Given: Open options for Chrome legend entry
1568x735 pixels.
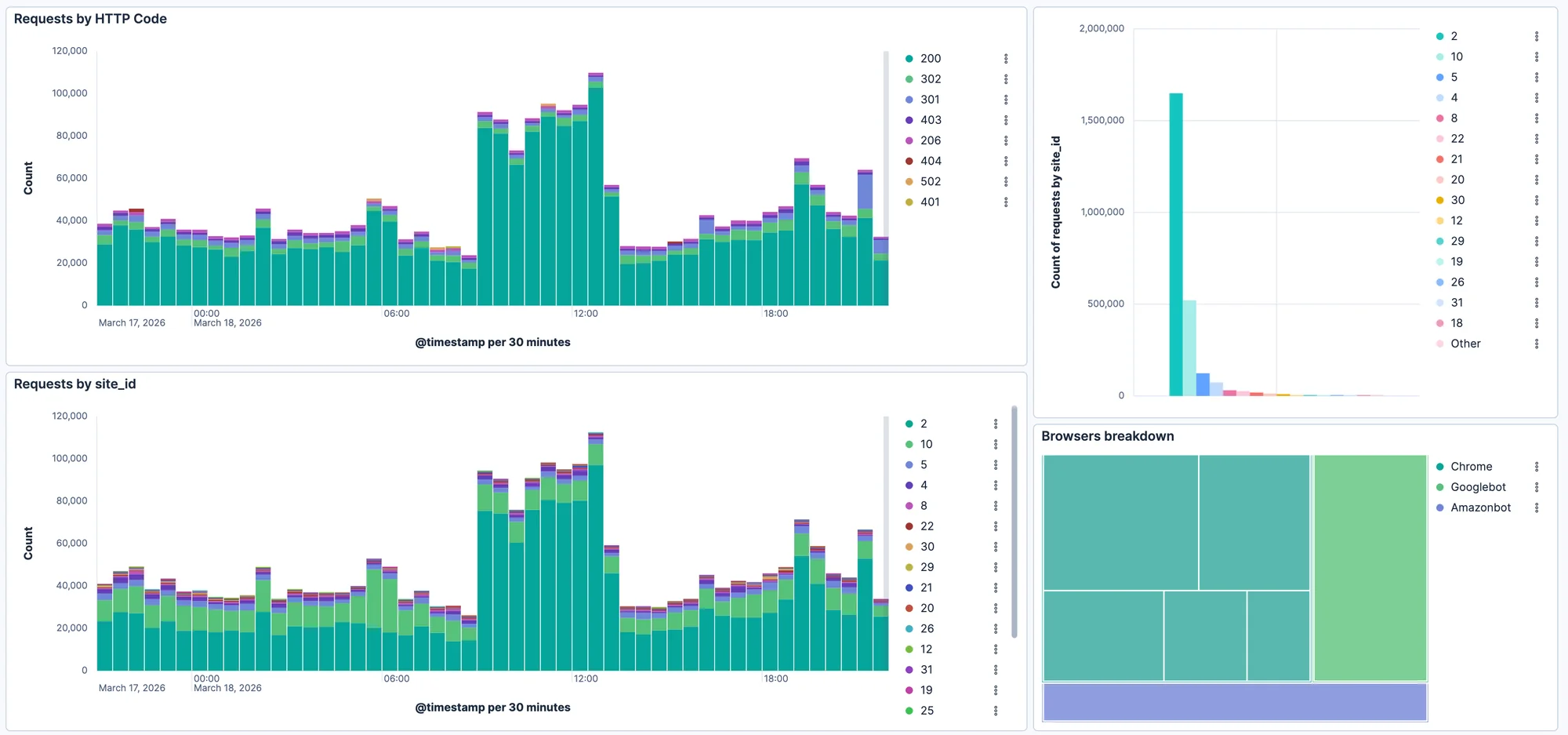Looking at the screenshot, I should (x=1537, y=467).
